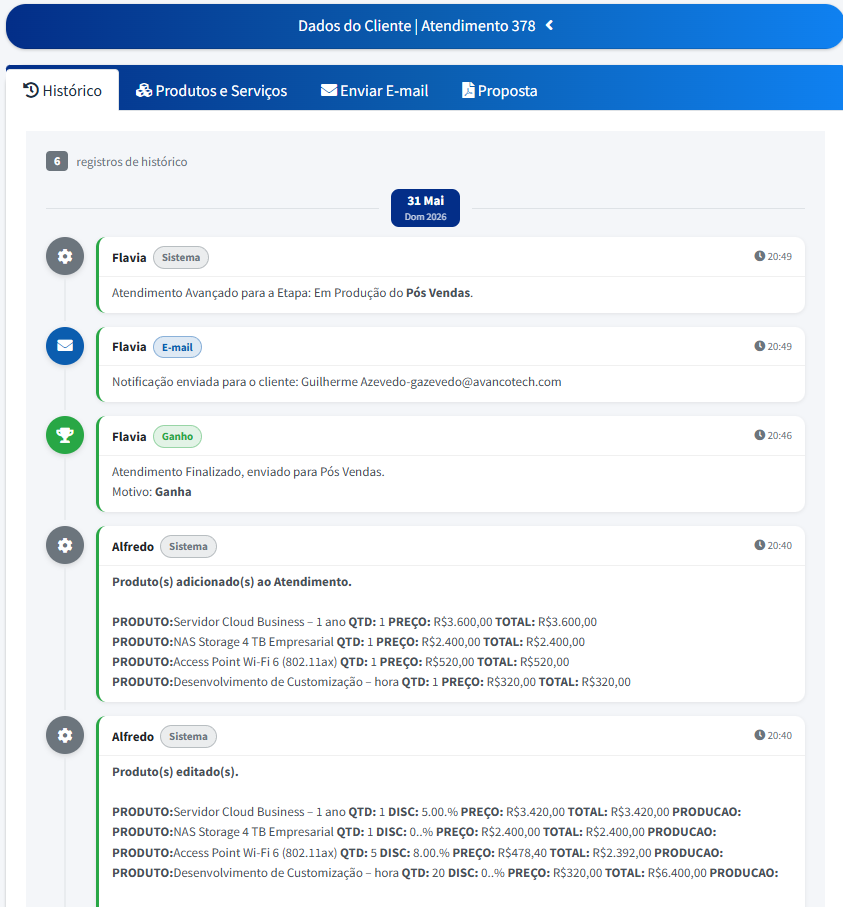Viewport: 843px width, 907px height.
Task: Click Flavia name in the E-mail entry
Action: point(129,347)
